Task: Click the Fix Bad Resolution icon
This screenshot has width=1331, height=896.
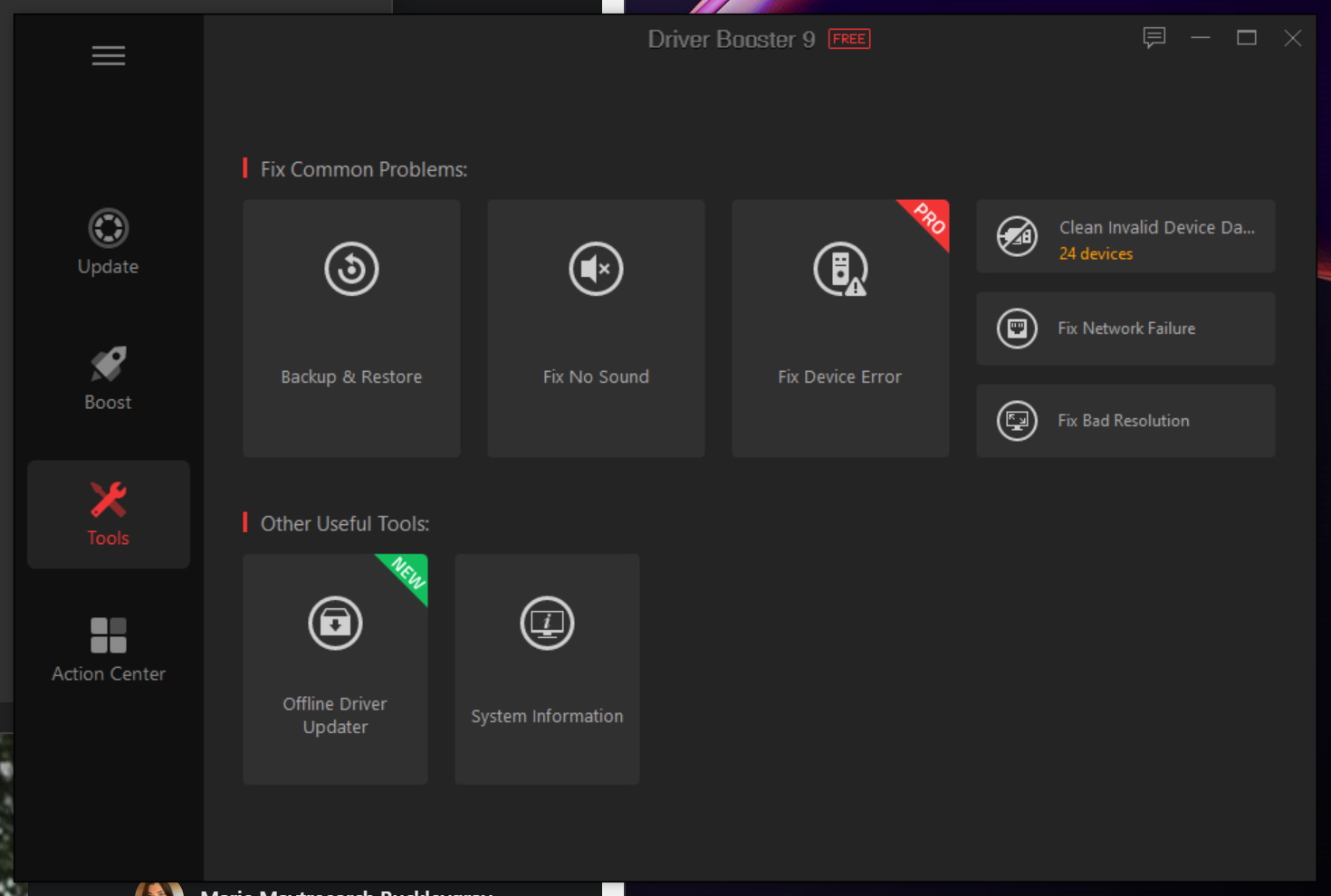Action: pyautogui.click(x=1017, y=421)
